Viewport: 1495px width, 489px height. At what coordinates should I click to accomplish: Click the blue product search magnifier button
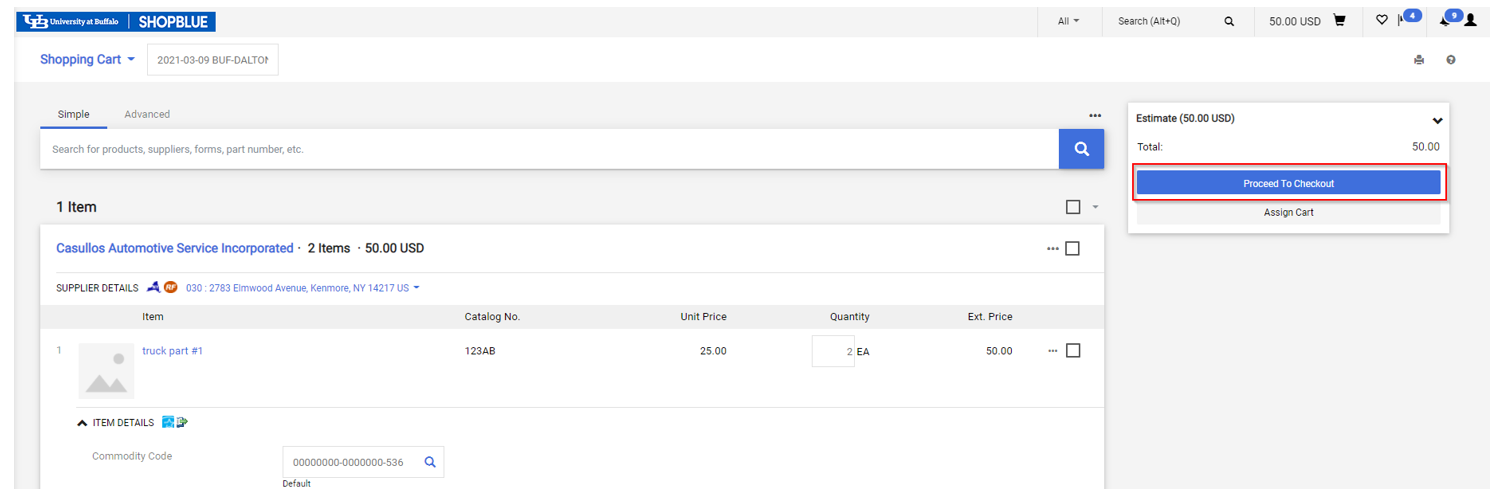tap(1081, 149)
